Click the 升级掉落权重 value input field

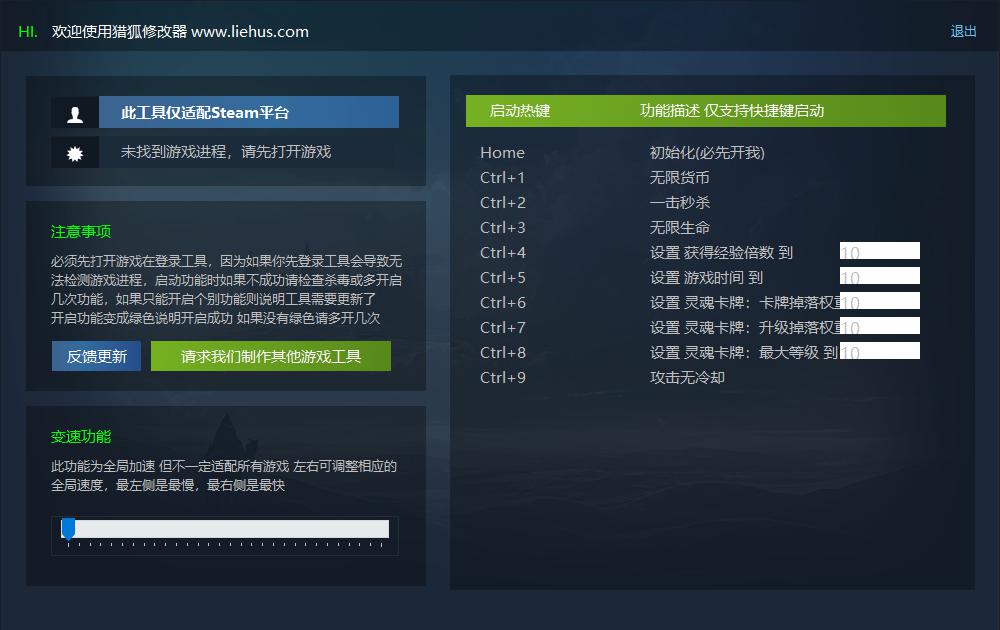click(879, 326)
